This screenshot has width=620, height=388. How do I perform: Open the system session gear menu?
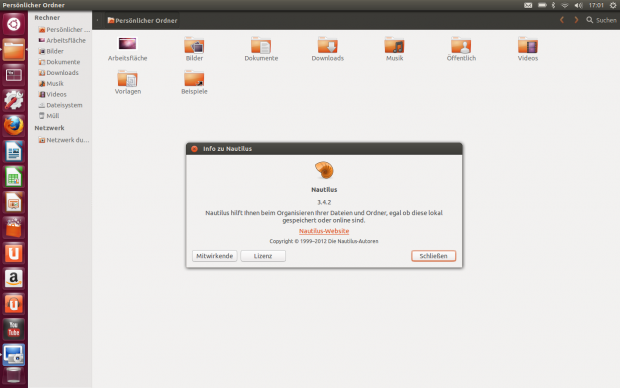coord(613,5)
